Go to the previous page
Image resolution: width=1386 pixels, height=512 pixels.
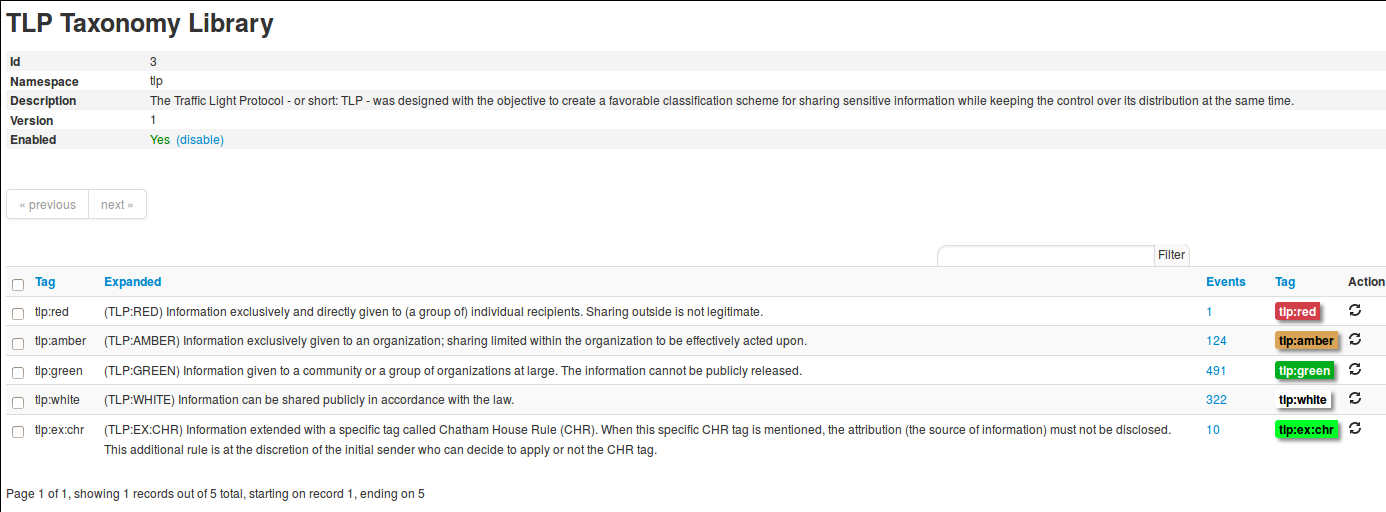point(48,205)
